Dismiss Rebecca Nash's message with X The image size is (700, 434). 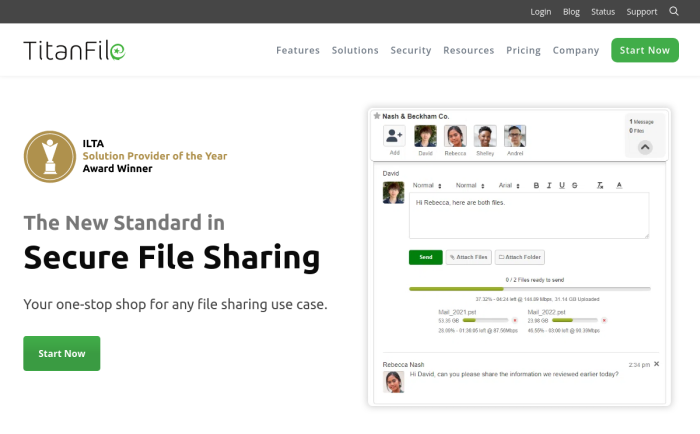click(656, 364)
